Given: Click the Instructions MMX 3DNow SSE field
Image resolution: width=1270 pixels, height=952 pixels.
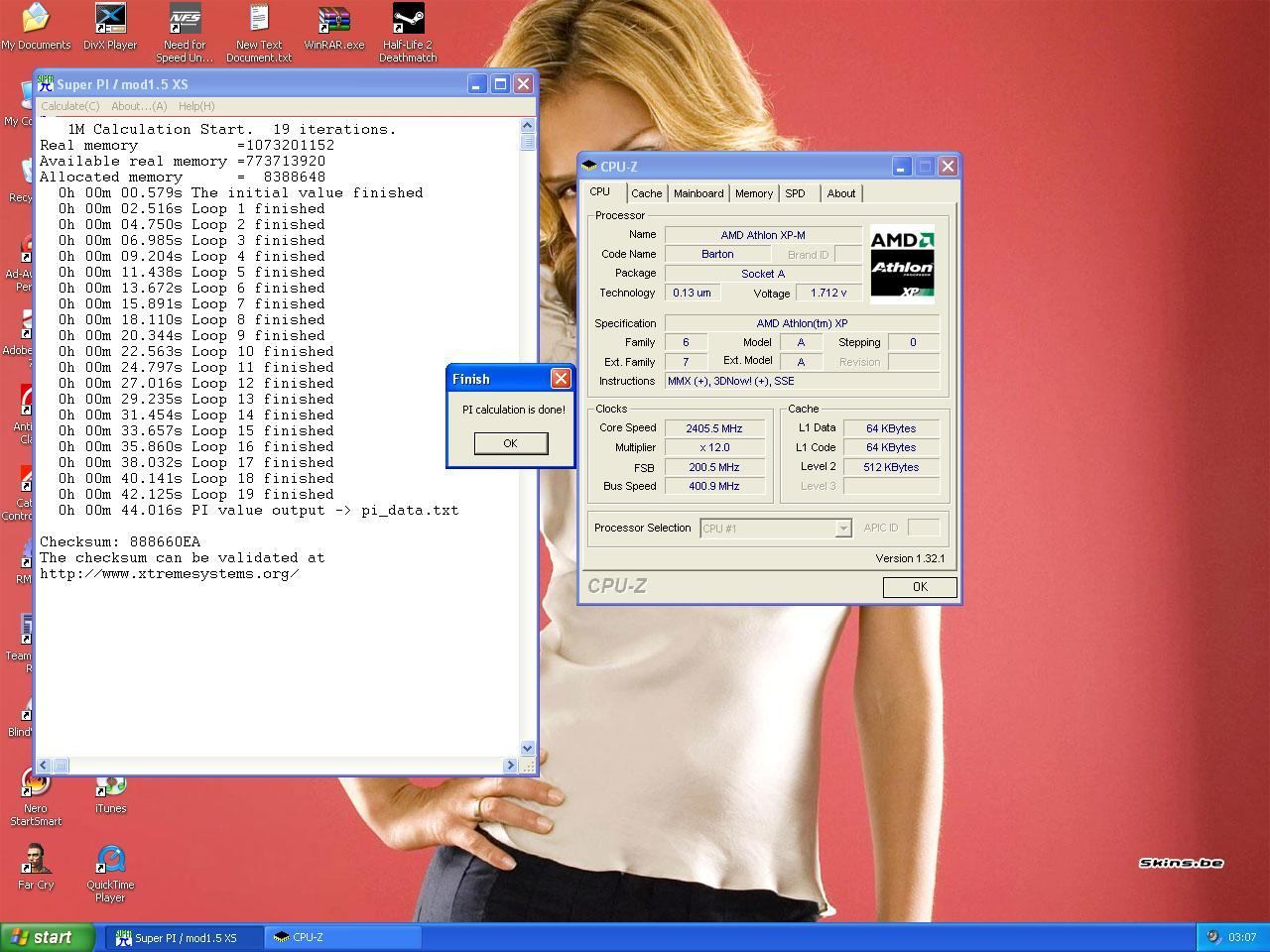Looking at the screenshot, I should coord(802,381).
